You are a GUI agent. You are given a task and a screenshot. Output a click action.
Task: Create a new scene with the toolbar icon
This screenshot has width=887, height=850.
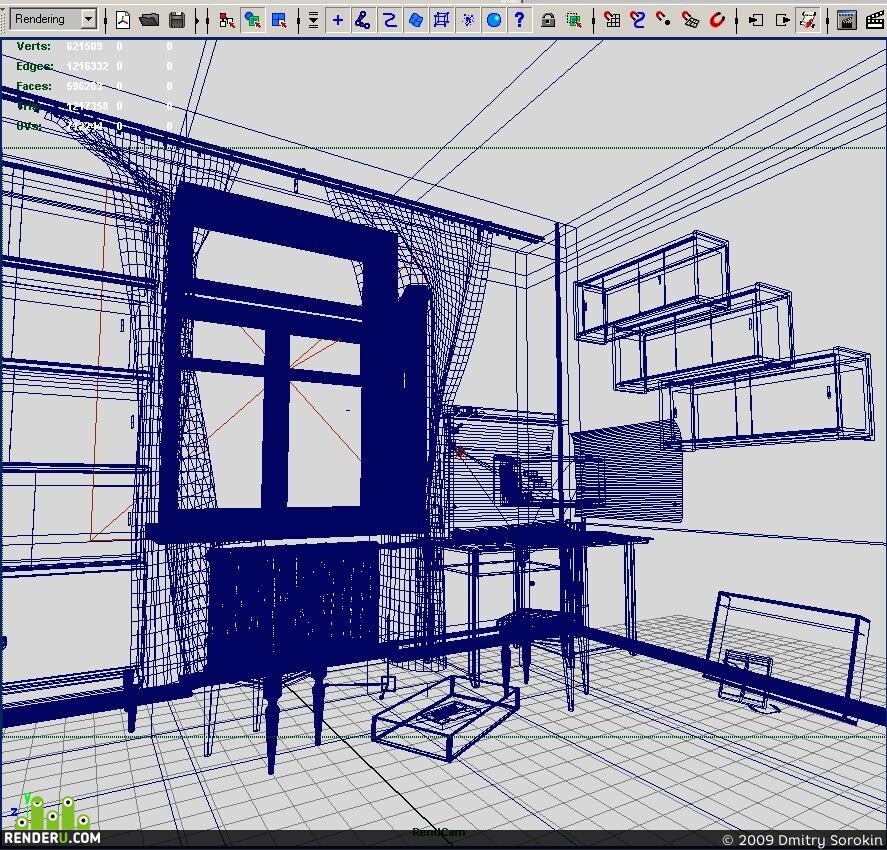123,20
